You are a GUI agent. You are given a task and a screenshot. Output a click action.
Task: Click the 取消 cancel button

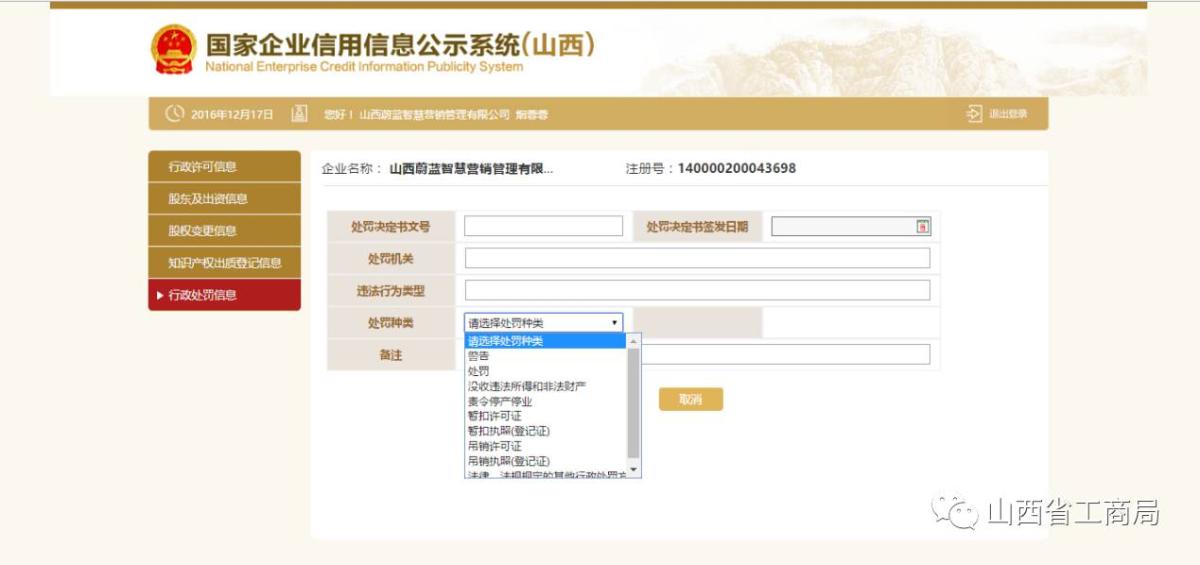(x=690, y=399)
